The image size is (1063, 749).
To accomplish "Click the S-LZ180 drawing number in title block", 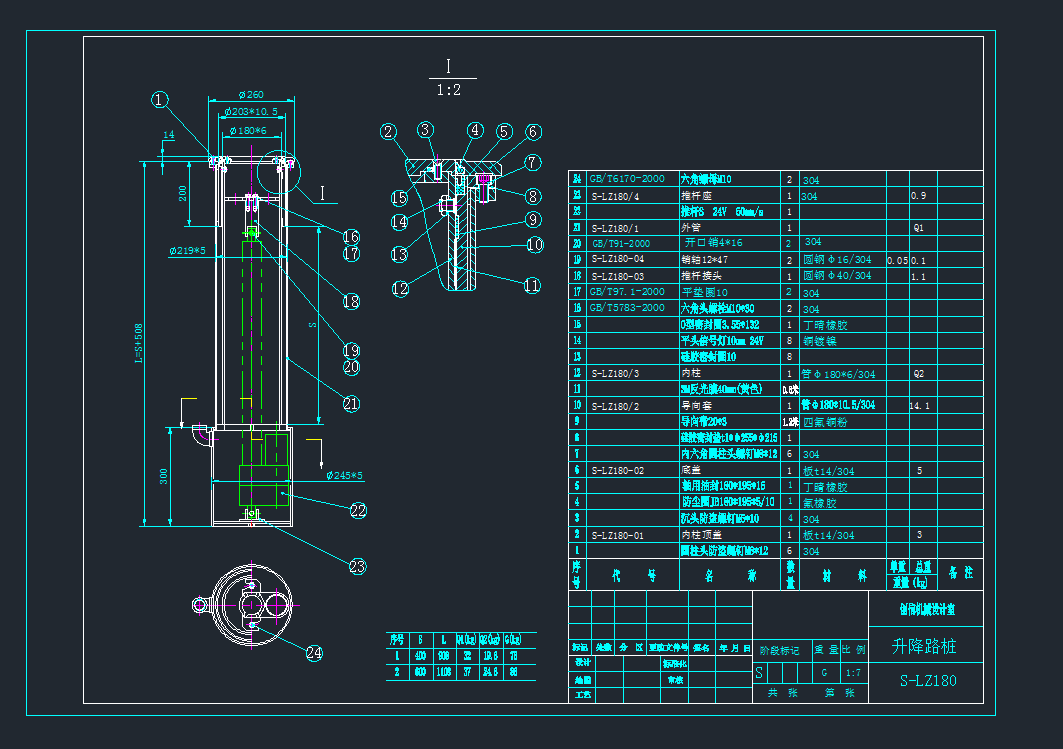I will pyautogui.click(x=928, y=681).
